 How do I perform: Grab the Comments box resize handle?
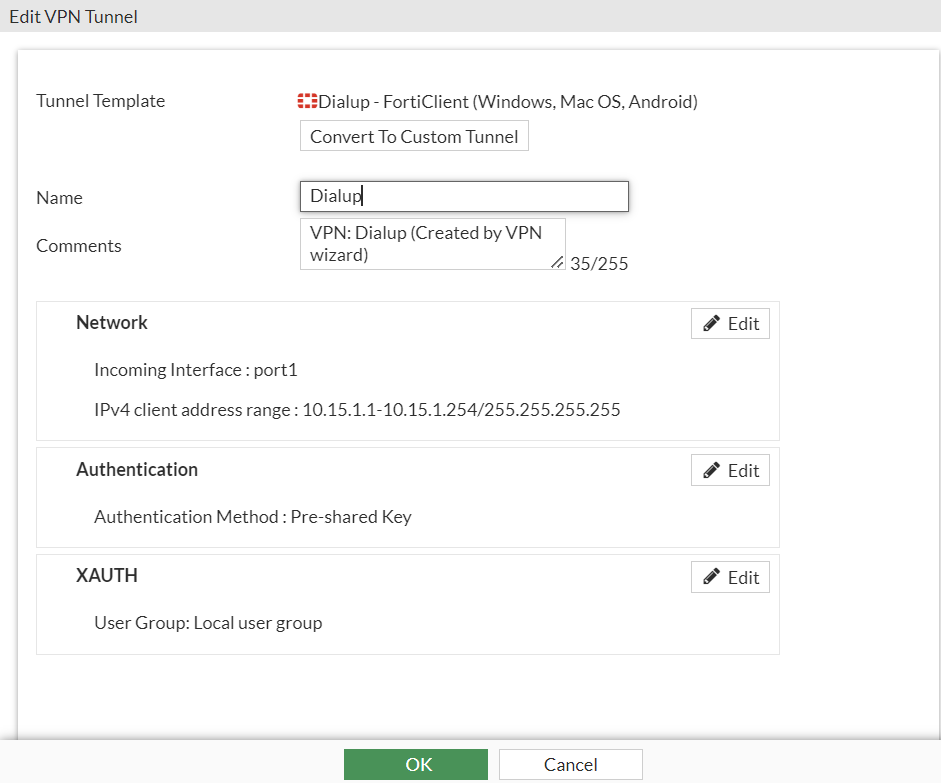pyautogui.click(x=557, y=261)
